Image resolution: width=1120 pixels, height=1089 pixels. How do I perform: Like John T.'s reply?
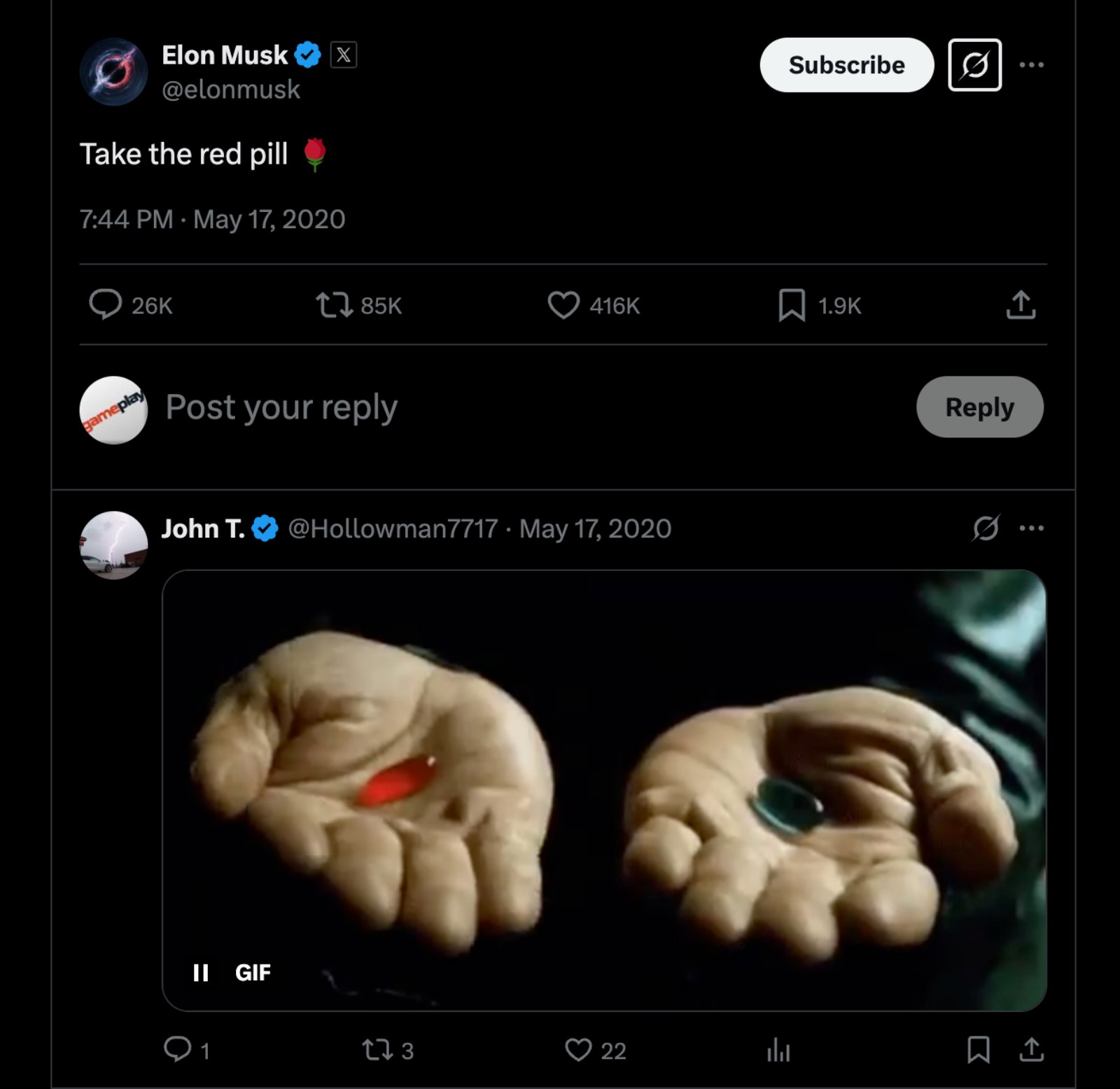[579, 1049]
